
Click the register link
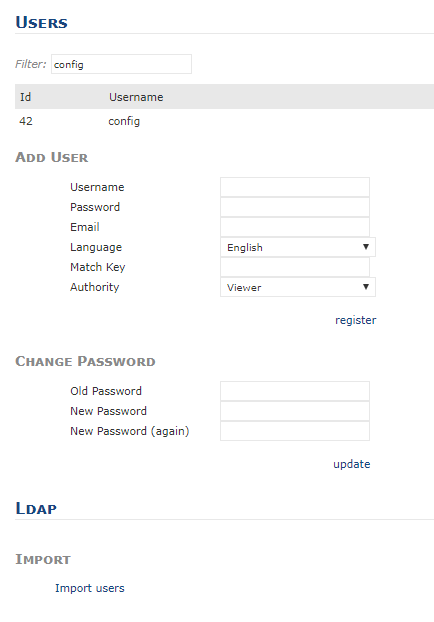point(355,320)
